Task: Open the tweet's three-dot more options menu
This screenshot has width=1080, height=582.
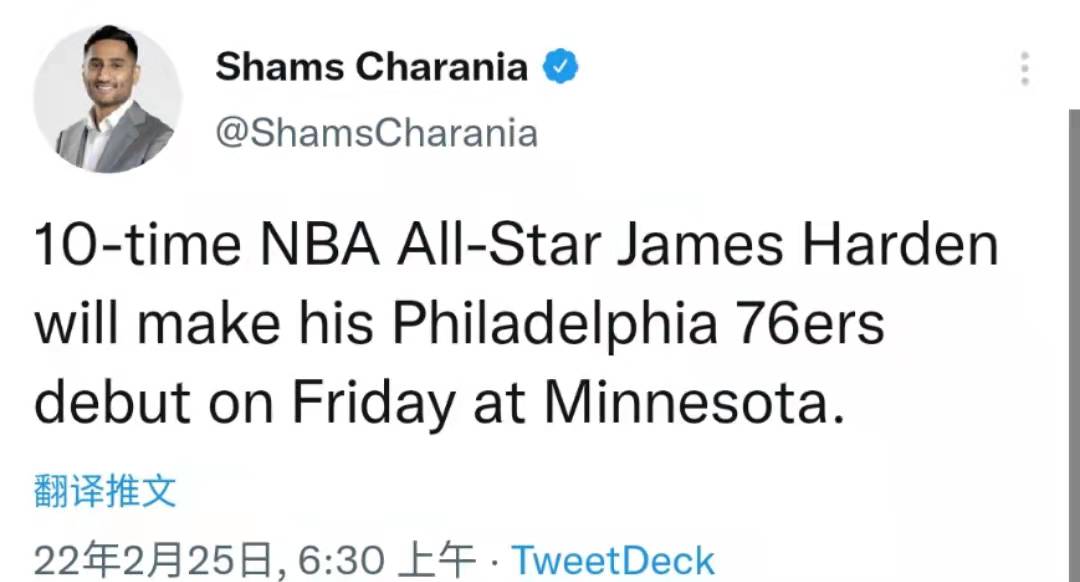Action: pos(1025,68)
